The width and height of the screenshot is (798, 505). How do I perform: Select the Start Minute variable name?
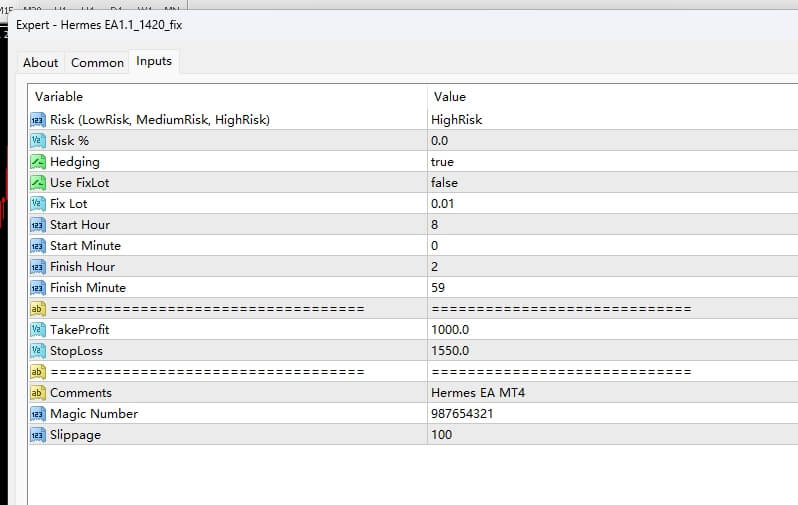pyautogui.click(x=86, y=245)
